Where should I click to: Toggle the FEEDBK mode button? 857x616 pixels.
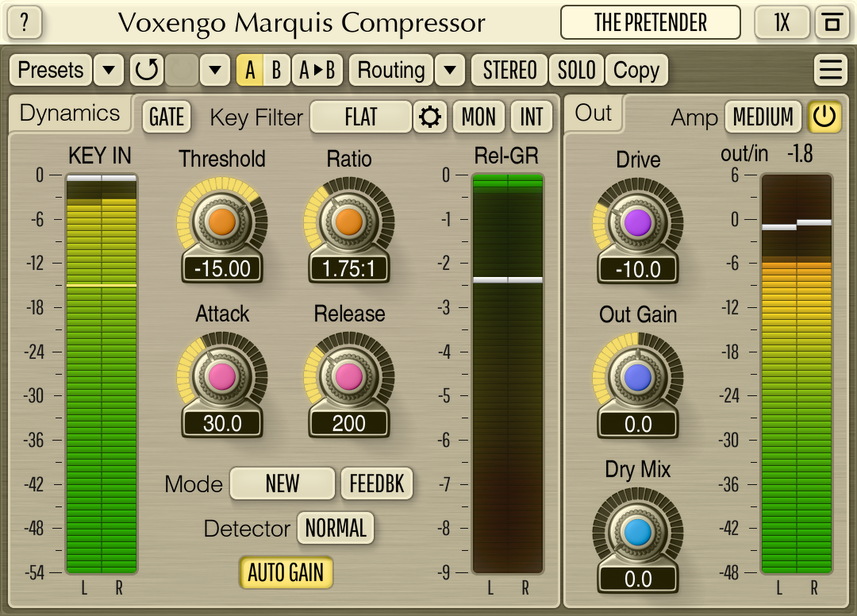[377, 484]
